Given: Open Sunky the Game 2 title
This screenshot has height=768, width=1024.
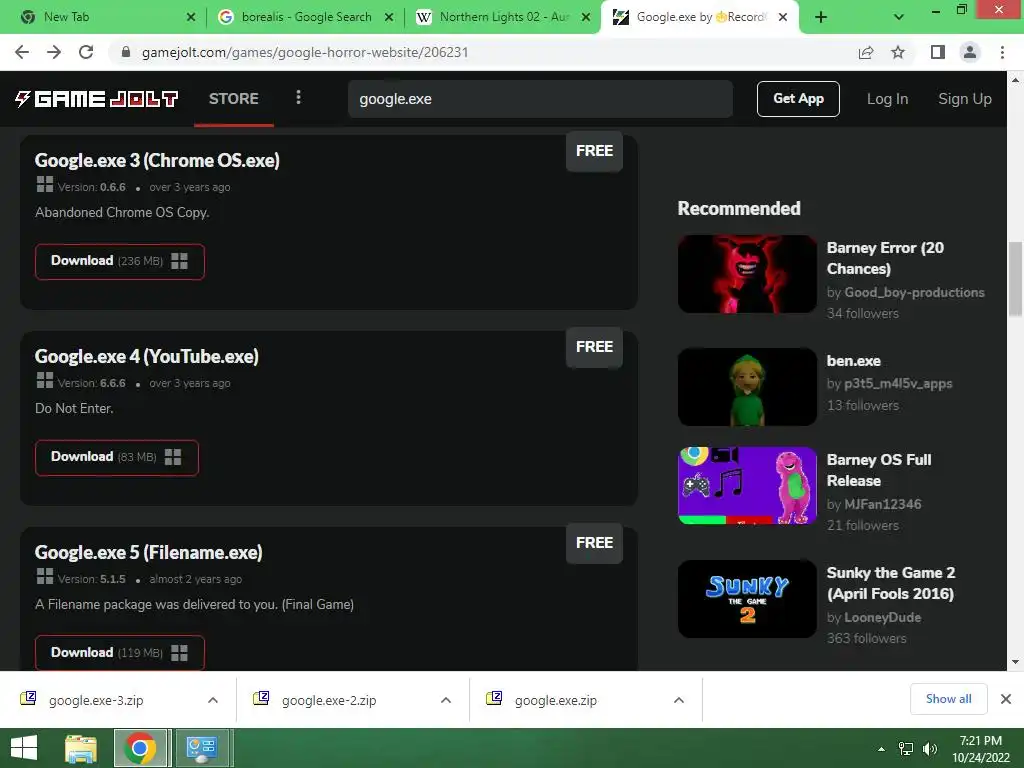Looking at the screenshot, I should coord(891,583).
